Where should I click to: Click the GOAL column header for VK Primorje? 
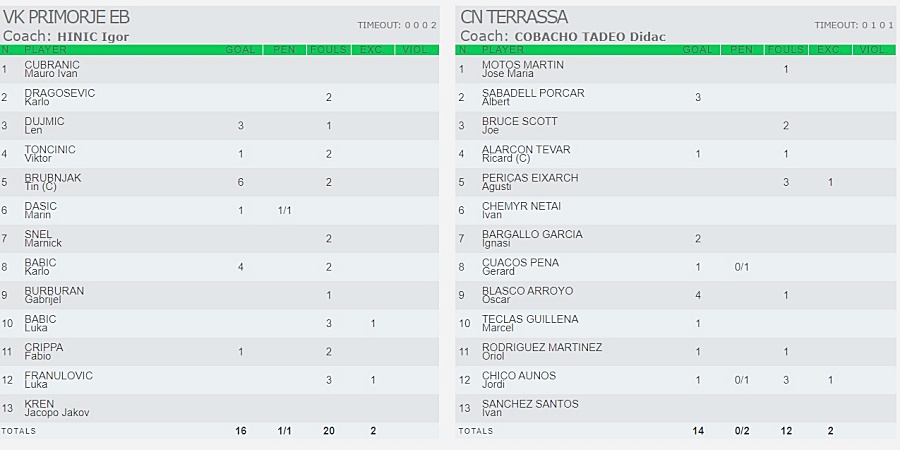(x=240, y=50)
